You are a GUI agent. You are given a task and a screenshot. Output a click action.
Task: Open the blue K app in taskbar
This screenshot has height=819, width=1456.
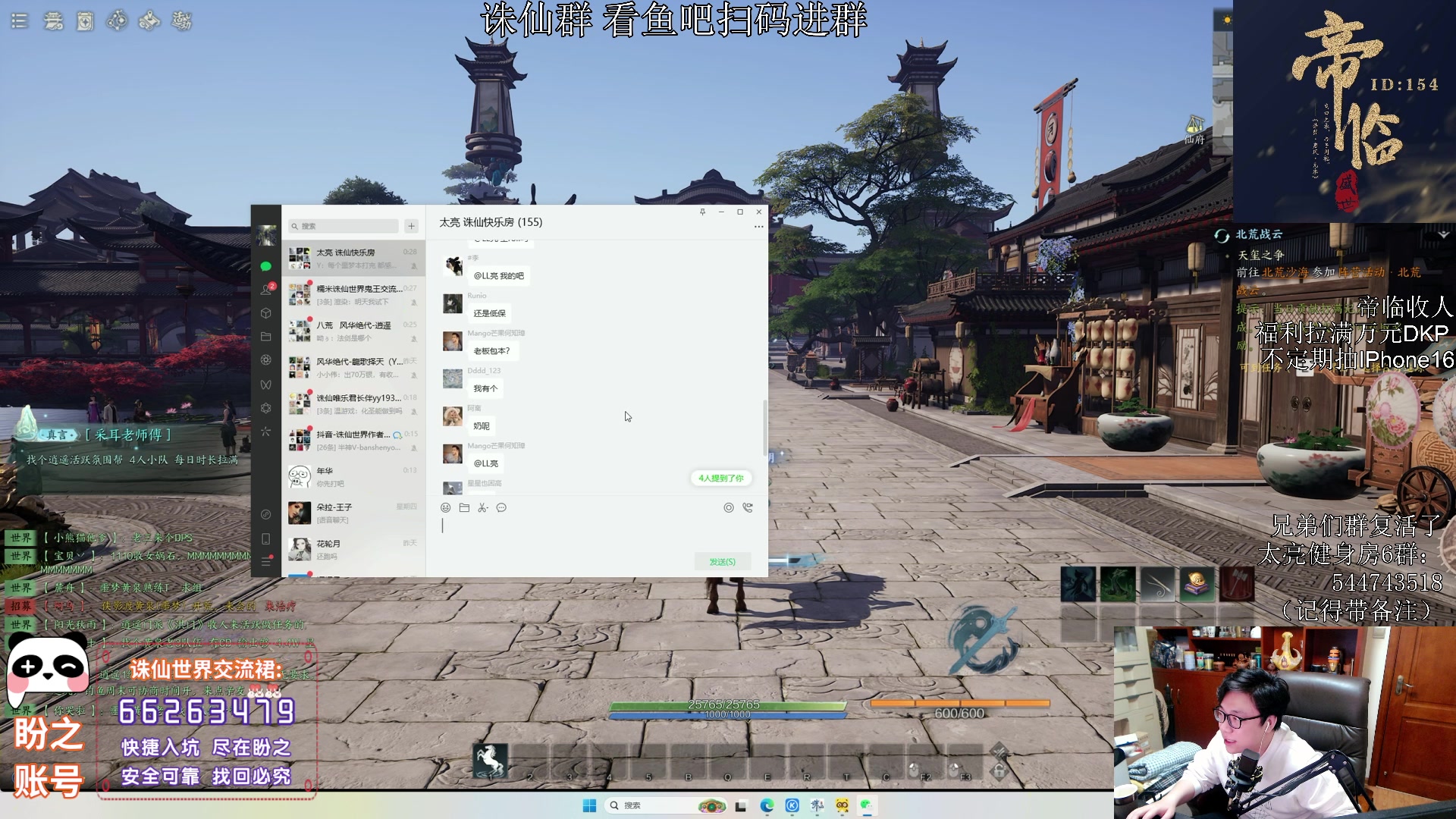pyautogui.click(x=792, y=805)
